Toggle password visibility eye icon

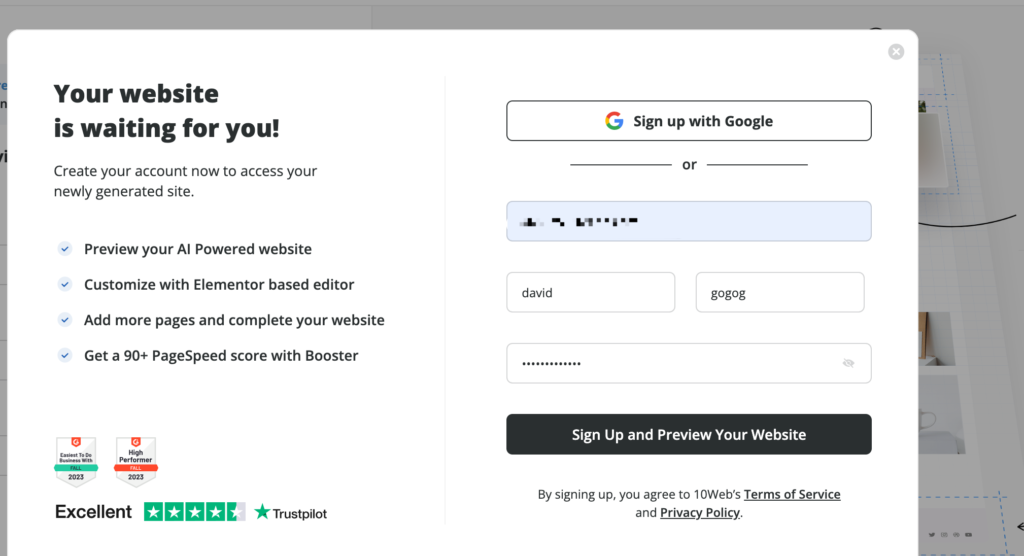(848, 363)
